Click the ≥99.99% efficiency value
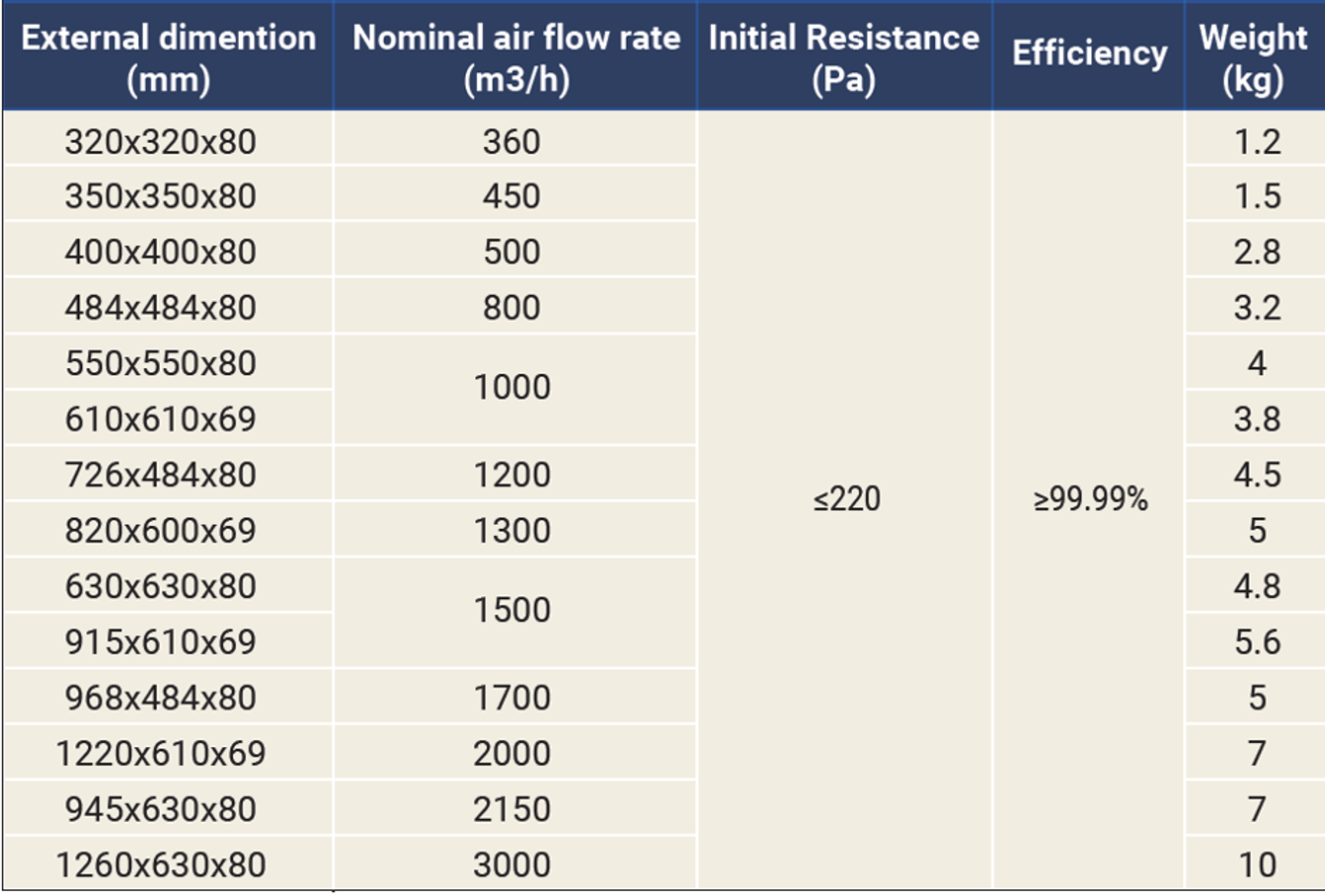 point(1090,499)
